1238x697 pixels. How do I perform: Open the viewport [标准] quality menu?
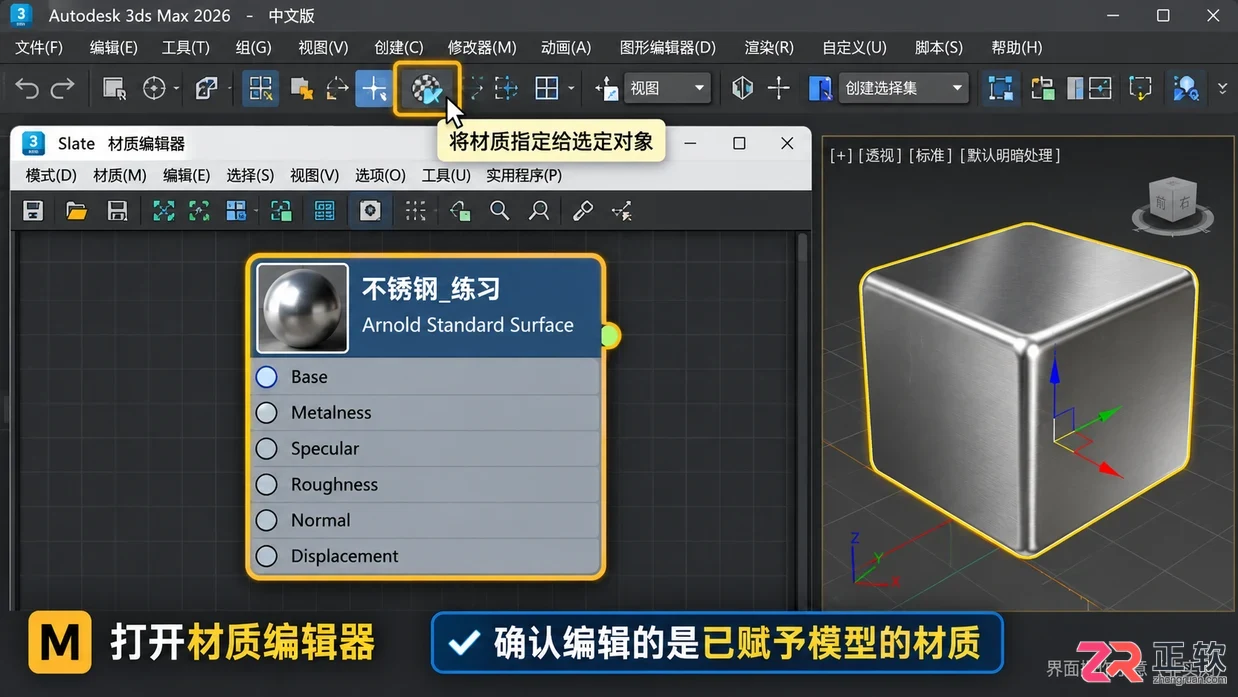(929, 155)
